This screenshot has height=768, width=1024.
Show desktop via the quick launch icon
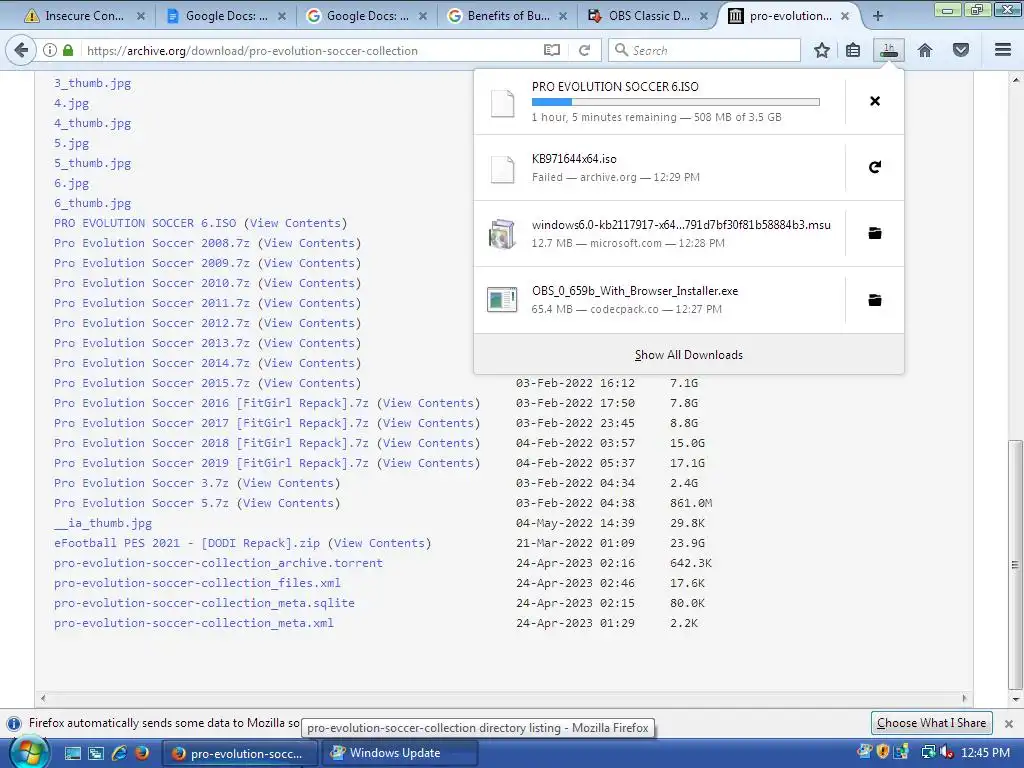(x=72, y=753)
